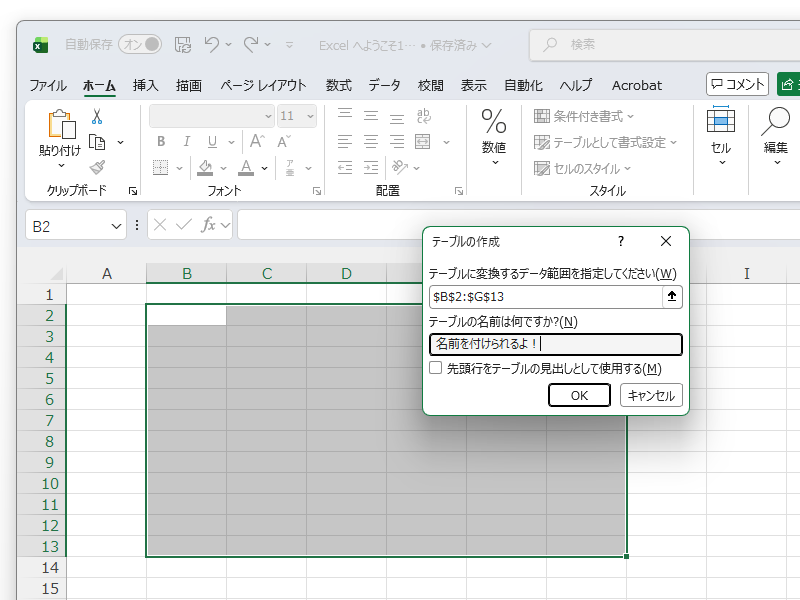Click the collapse-range arrow beside $B$2:$G$13
This screenshot has height=600, width=800.
(x=672, y=296)
